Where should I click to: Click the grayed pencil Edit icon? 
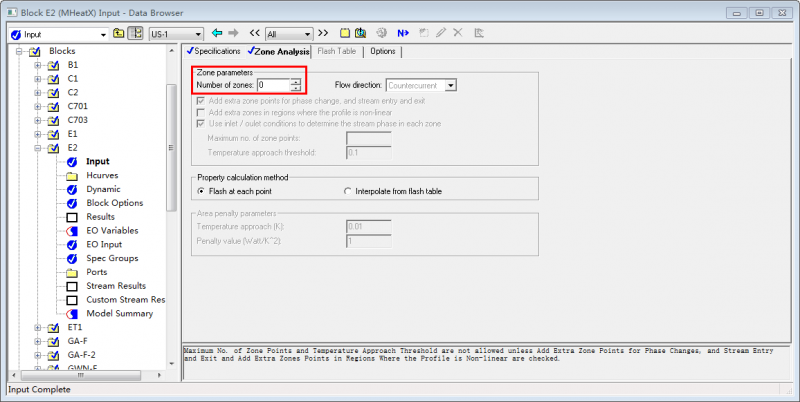click(441, 33)
